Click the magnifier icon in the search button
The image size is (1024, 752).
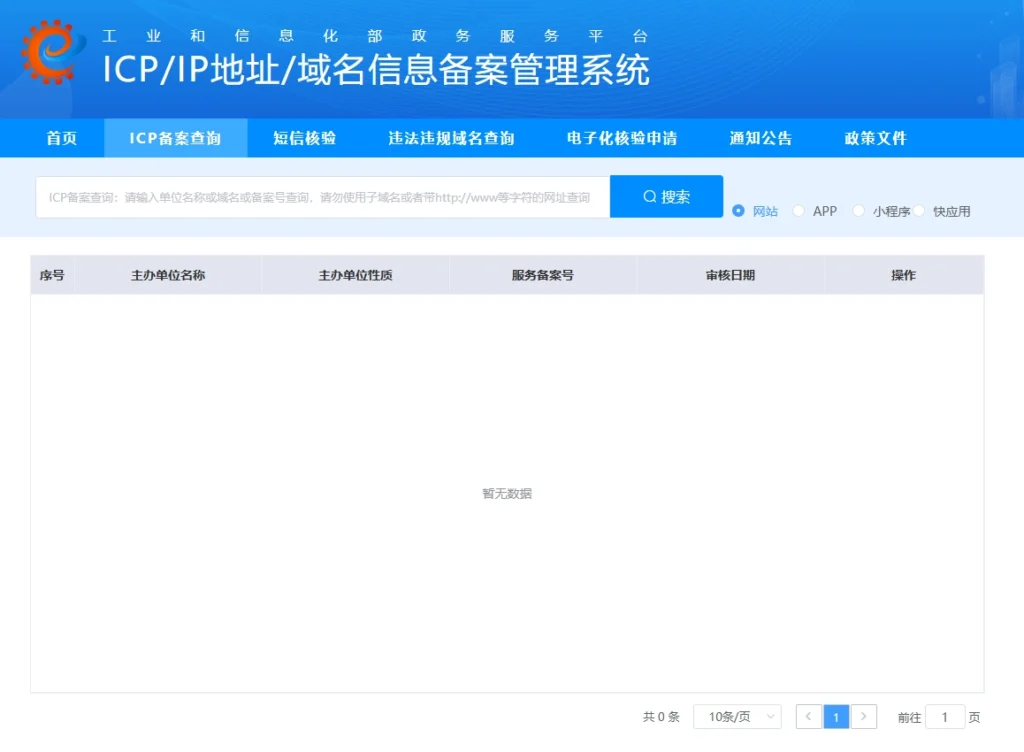(x=648, y=197)
